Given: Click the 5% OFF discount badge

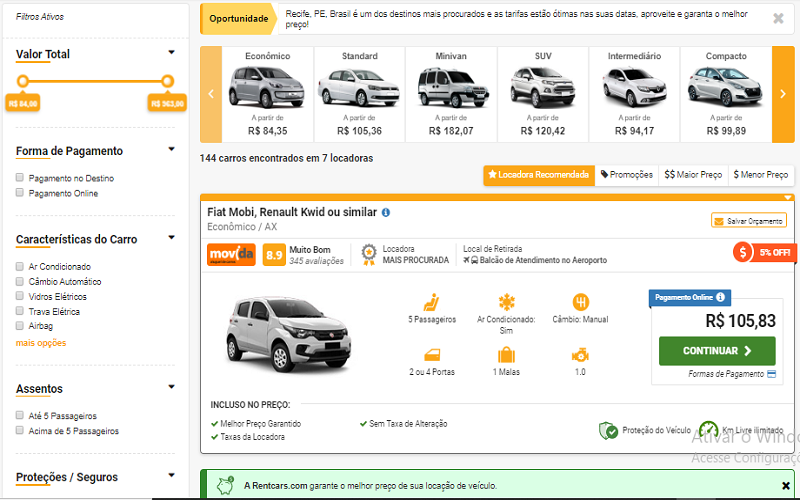Looking at the screenshot, I should [x=764, y=252].
